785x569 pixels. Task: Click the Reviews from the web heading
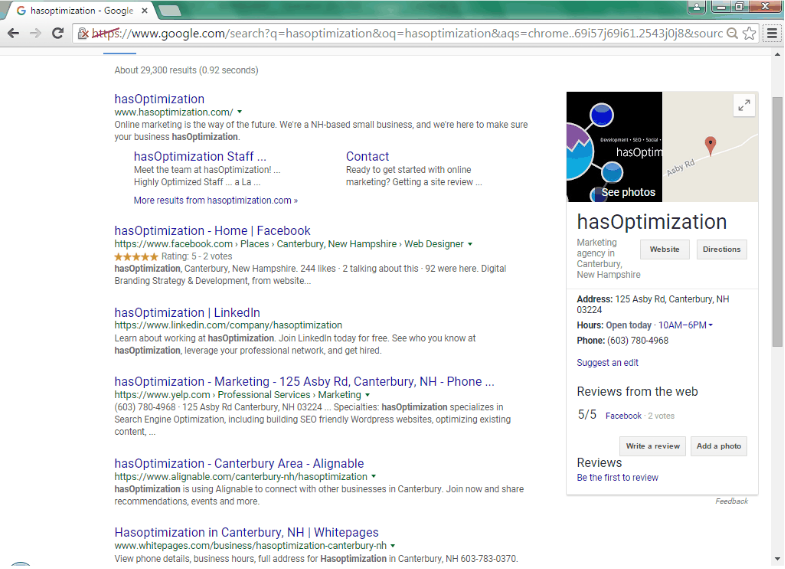tap(637, 391)
